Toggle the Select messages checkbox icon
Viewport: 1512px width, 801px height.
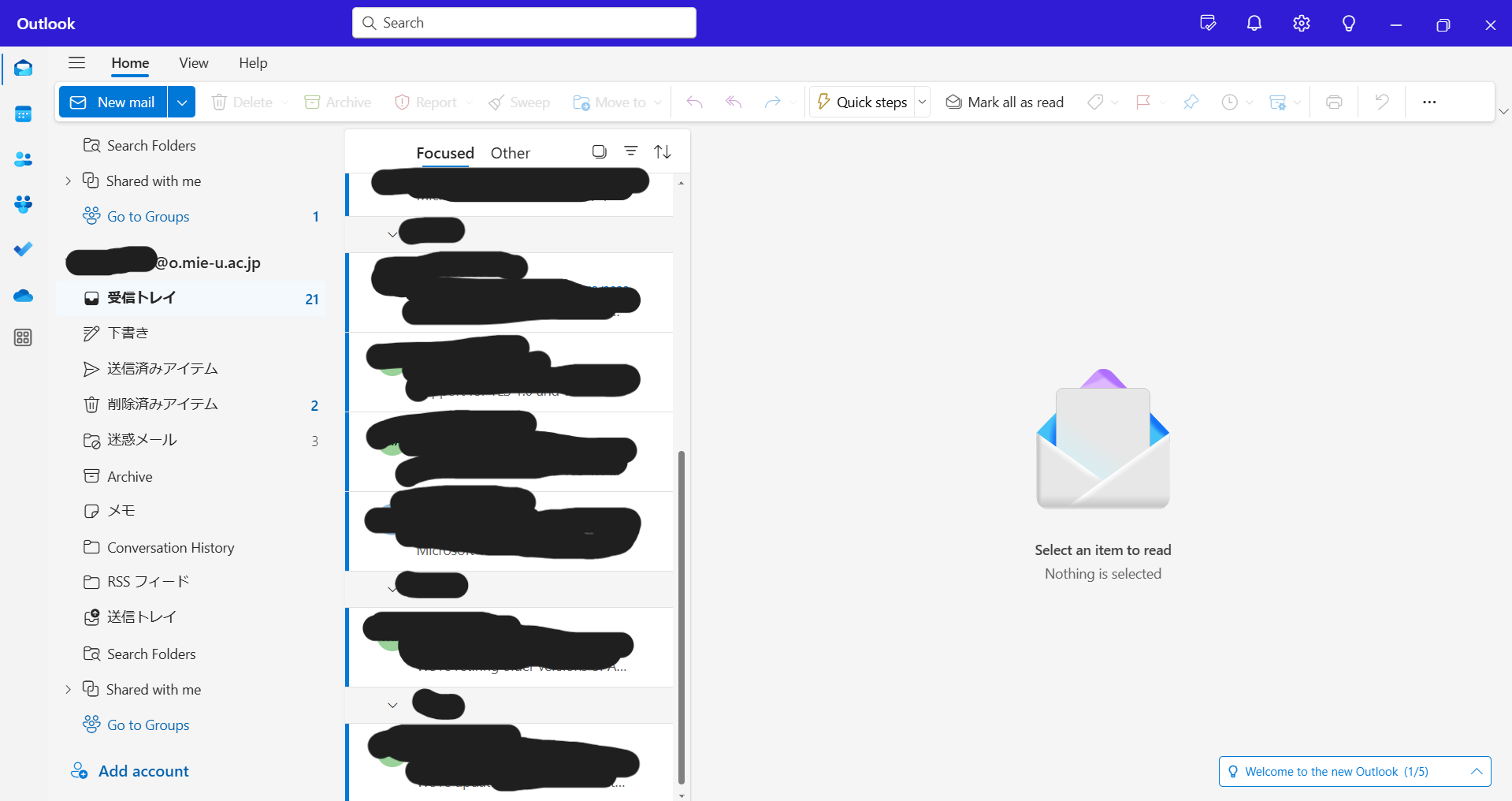(600, 151)
